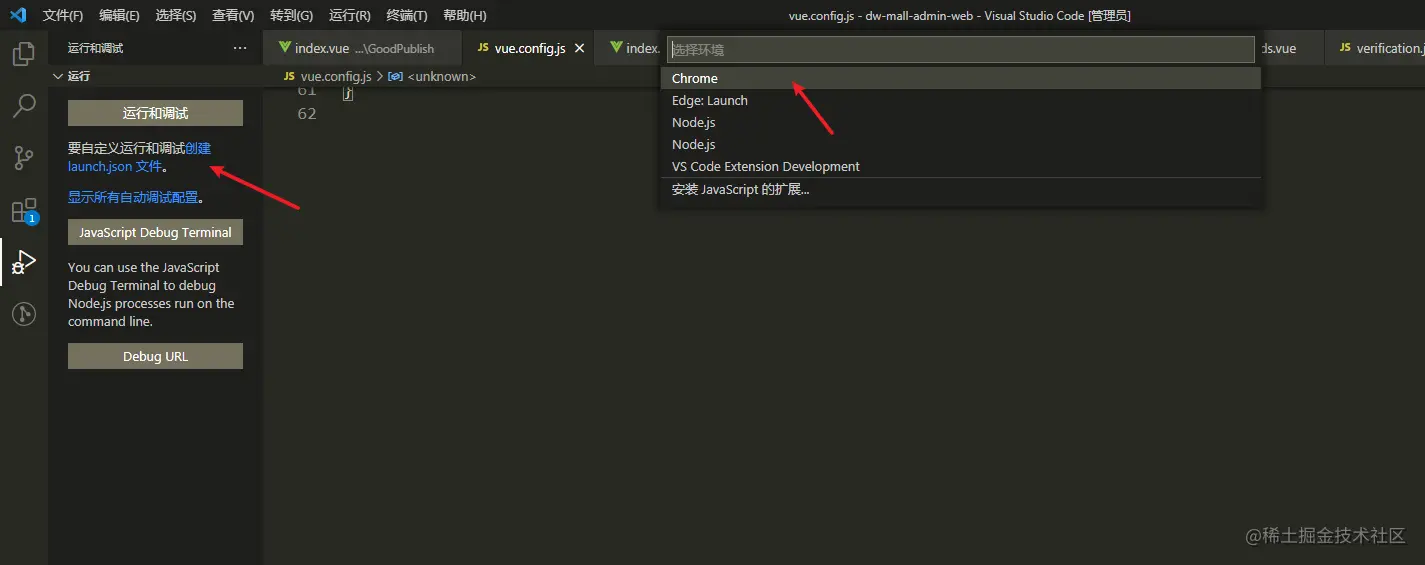Open the Run and Debug panel more actions (…)
The width and height of the screenshot is (1425, 565).
(239, 48)
